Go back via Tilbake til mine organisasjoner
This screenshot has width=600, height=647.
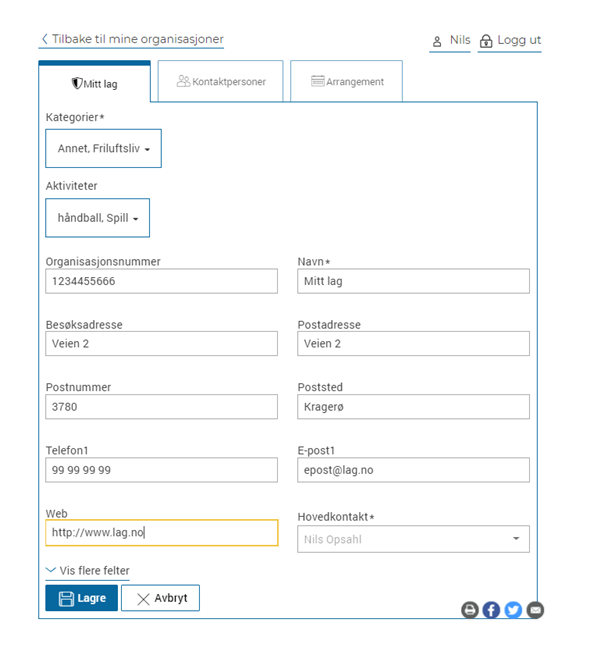(x=131, y=39)
